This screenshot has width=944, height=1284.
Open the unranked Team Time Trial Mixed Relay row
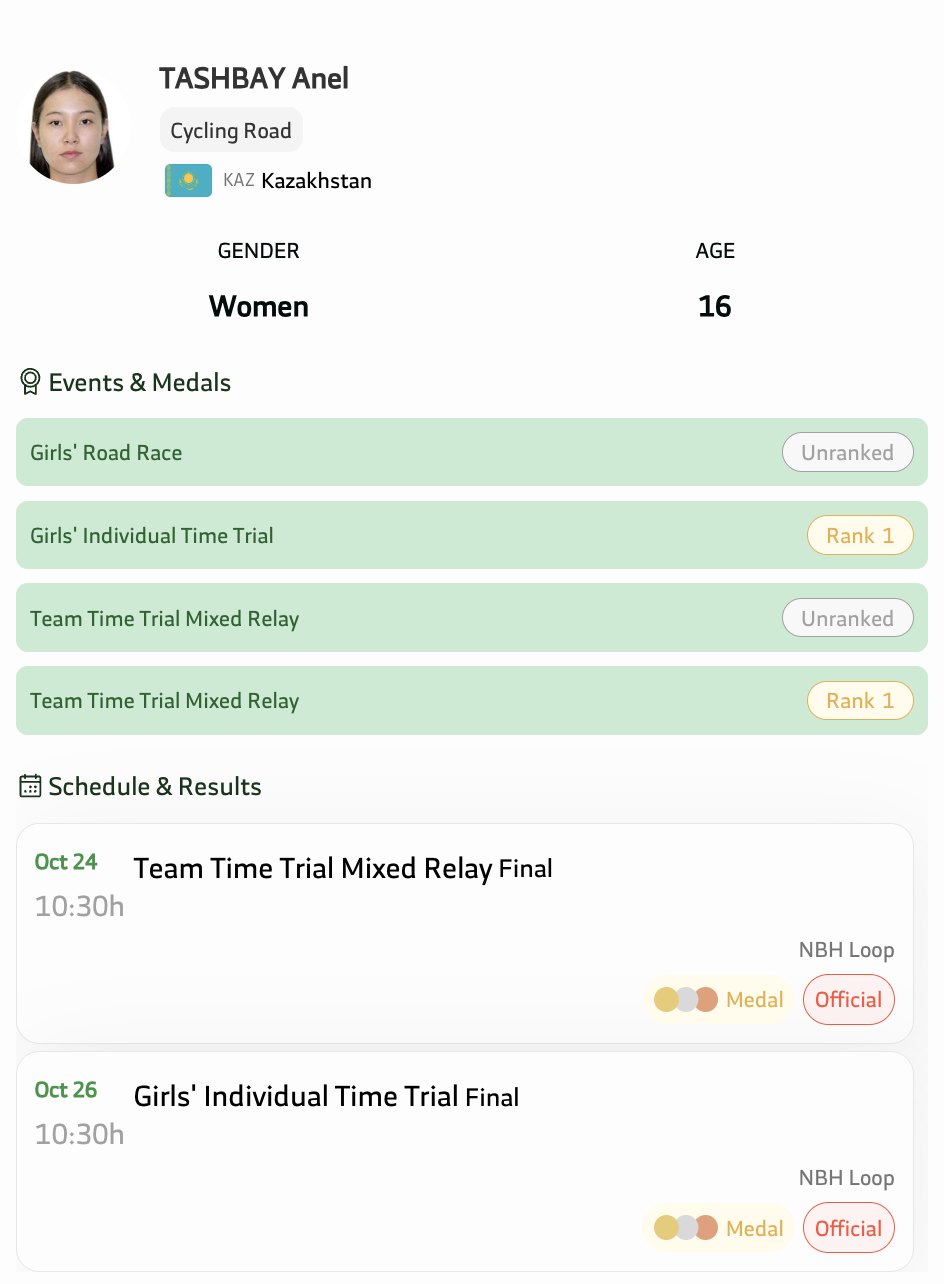400,618
